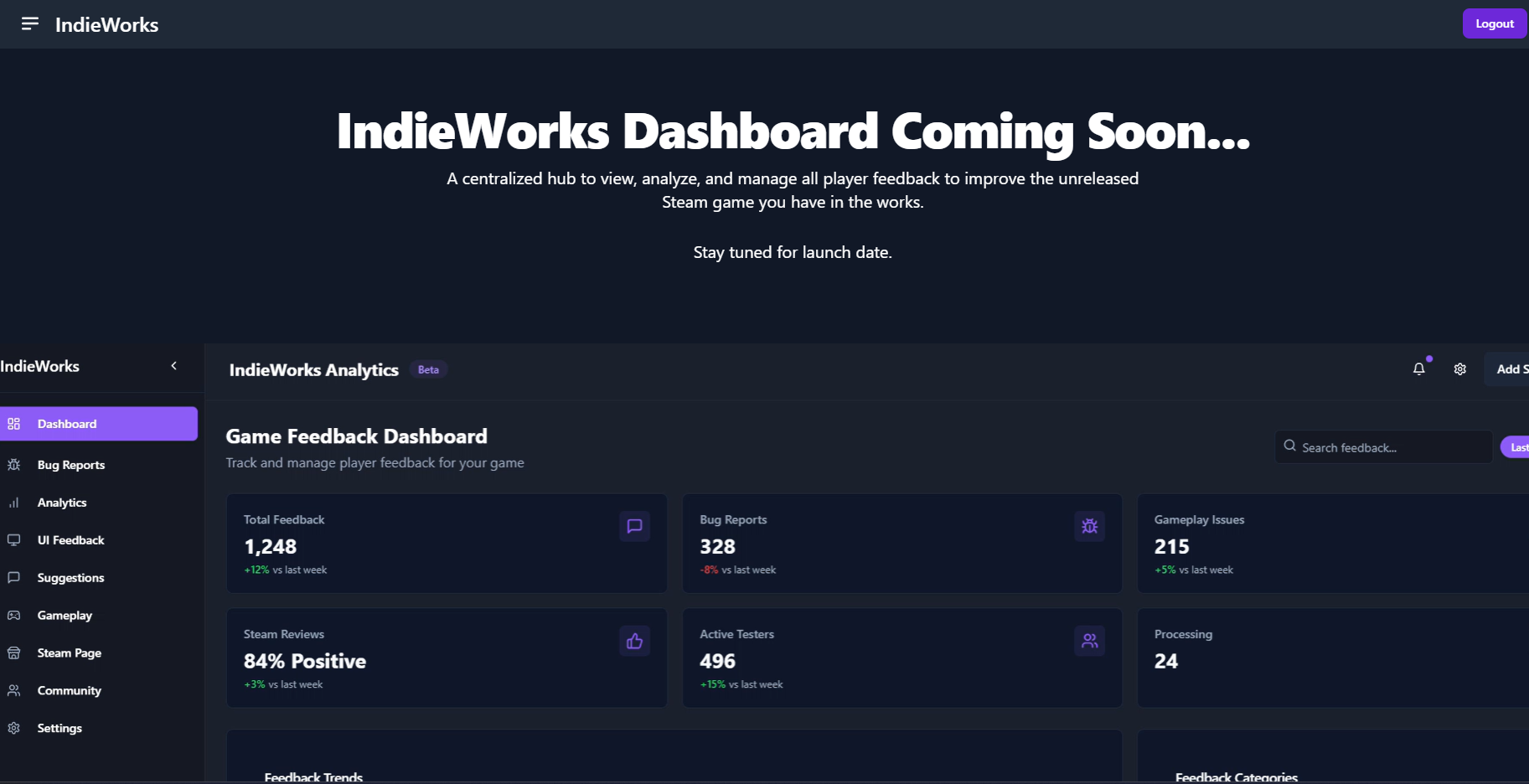1529x784 pixels.
Task: Click the Active Testers value 496
Action: click(718, 662)
